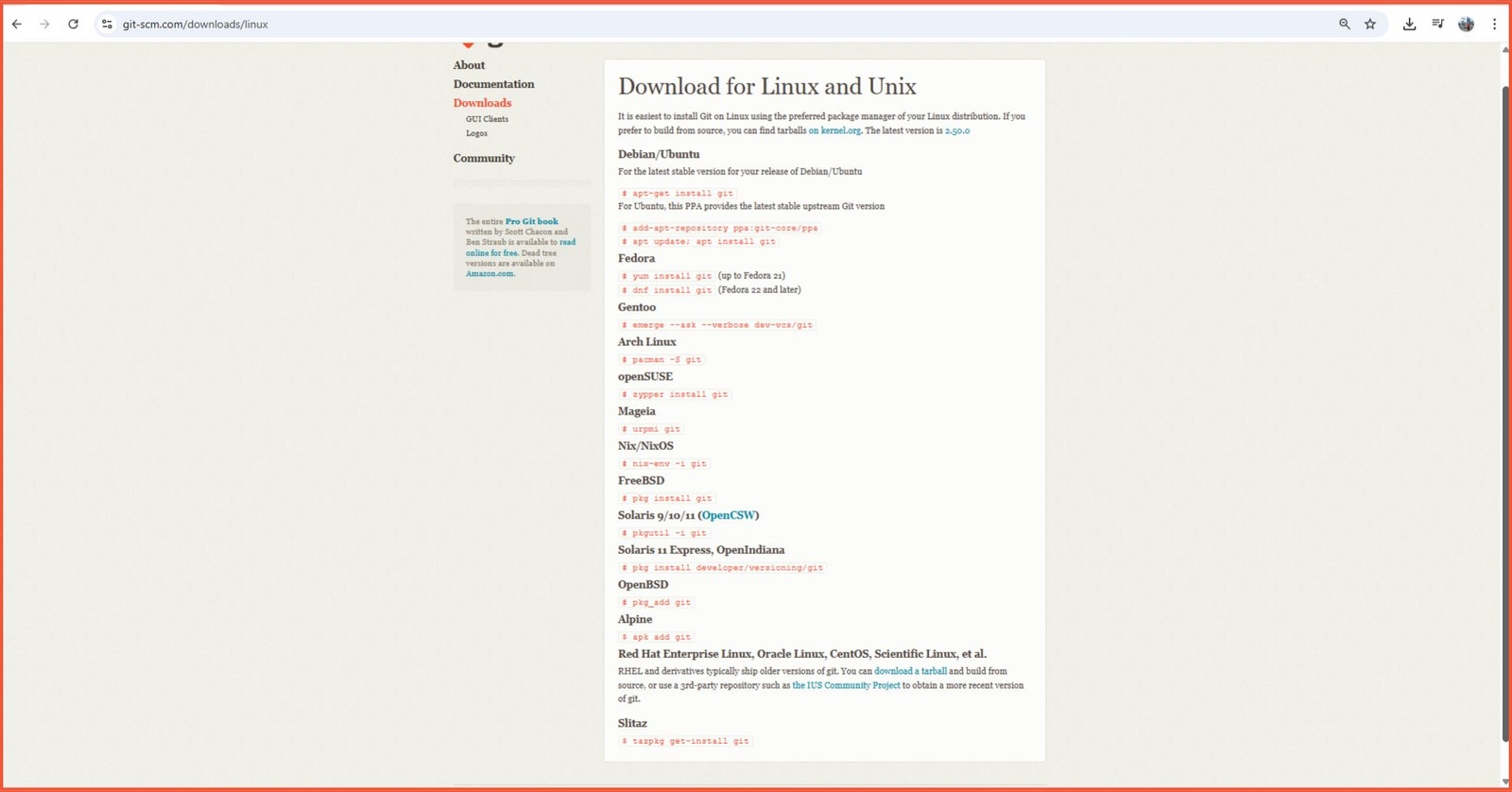1512x792 pixels.
Task: Open the OpenCSW link in Solaris heading
Action: [728, 515]
